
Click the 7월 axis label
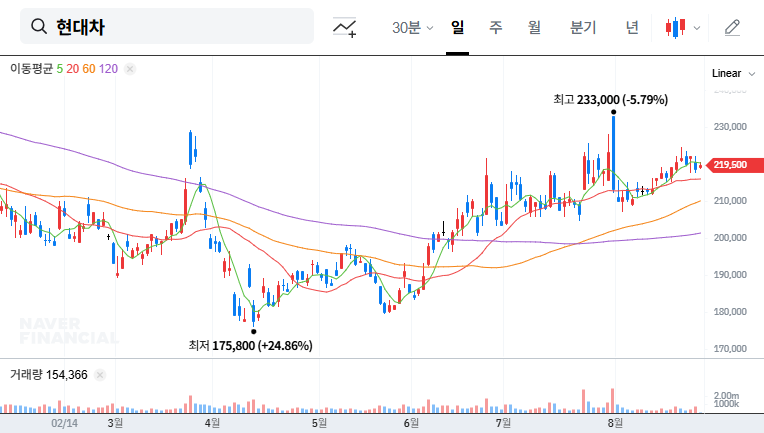[x=503, y=423]
